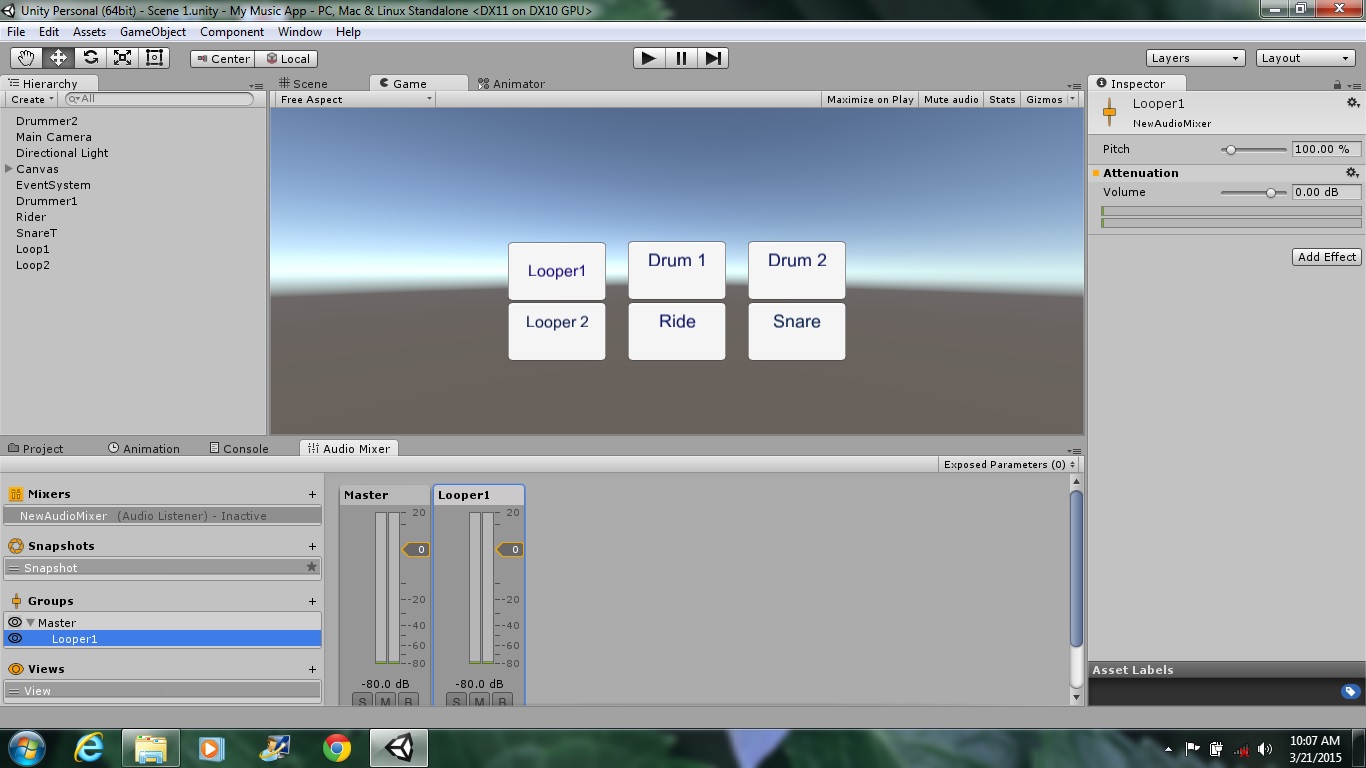
Task: Open the Free Aspect dropdown
Action: pos(355,99)
